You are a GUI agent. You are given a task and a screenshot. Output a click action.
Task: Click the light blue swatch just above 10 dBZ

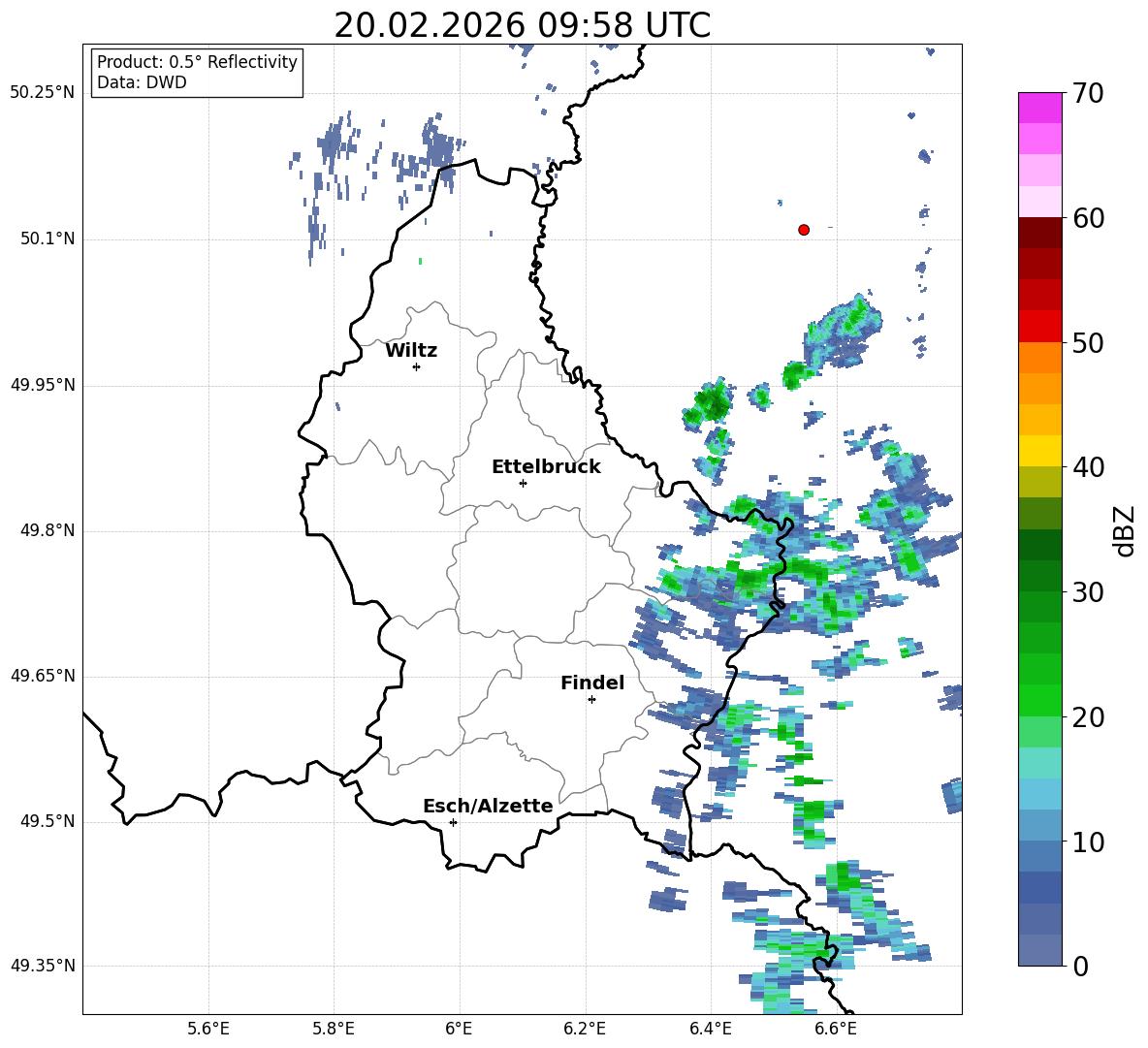coord(1040,825)
